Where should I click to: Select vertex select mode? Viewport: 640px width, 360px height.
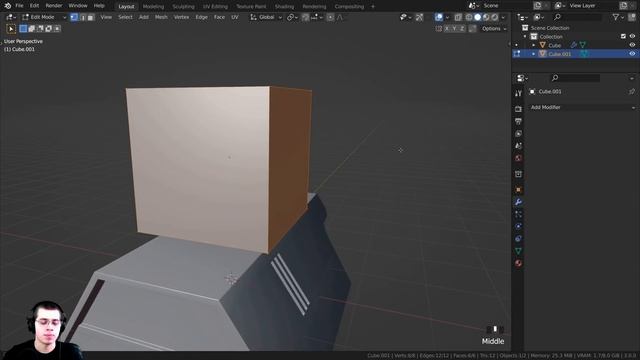[x=74, y=17]
